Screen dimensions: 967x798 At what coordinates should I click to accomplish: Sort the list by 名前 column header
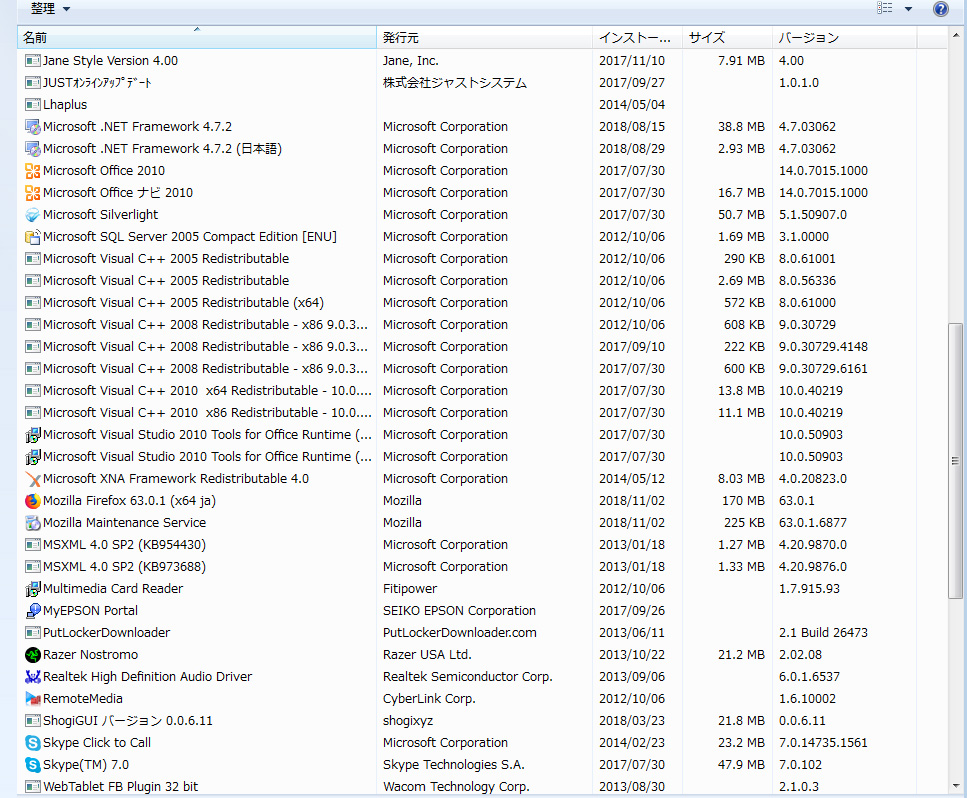tap(196, 38)
